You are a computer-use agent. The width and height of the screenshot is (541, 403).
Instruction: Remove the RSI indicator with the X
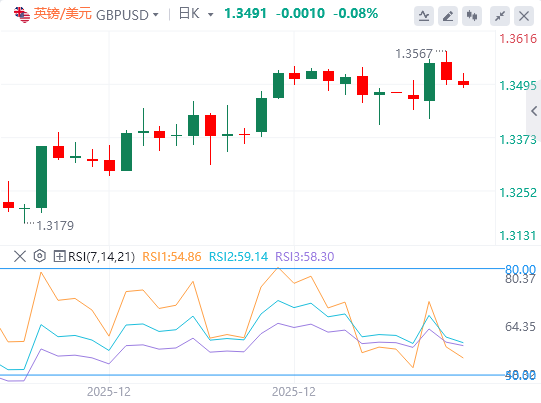(x=20, y=256)
